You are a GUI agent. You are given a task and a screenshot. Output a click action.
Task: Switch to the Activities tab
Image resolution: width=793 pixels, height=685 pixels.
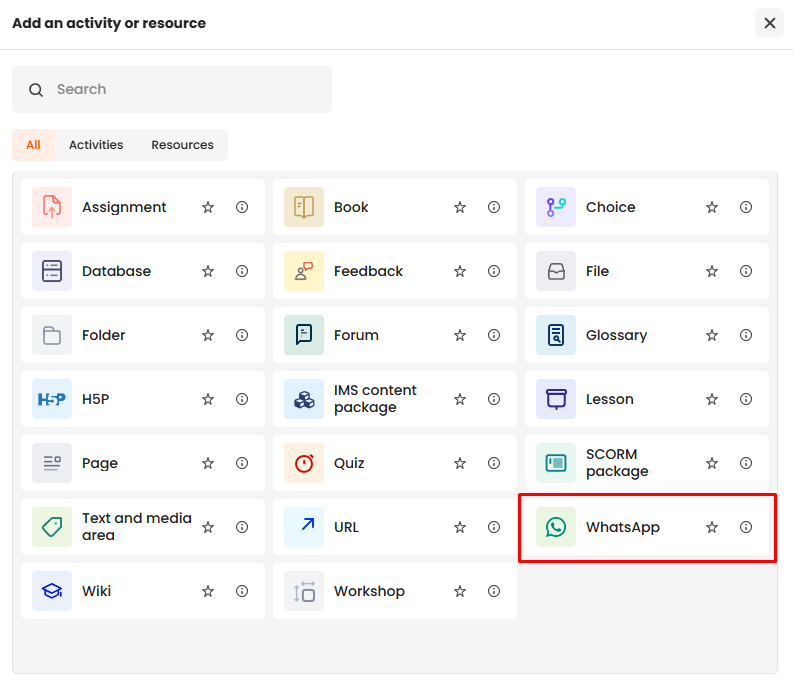[96, 145]
